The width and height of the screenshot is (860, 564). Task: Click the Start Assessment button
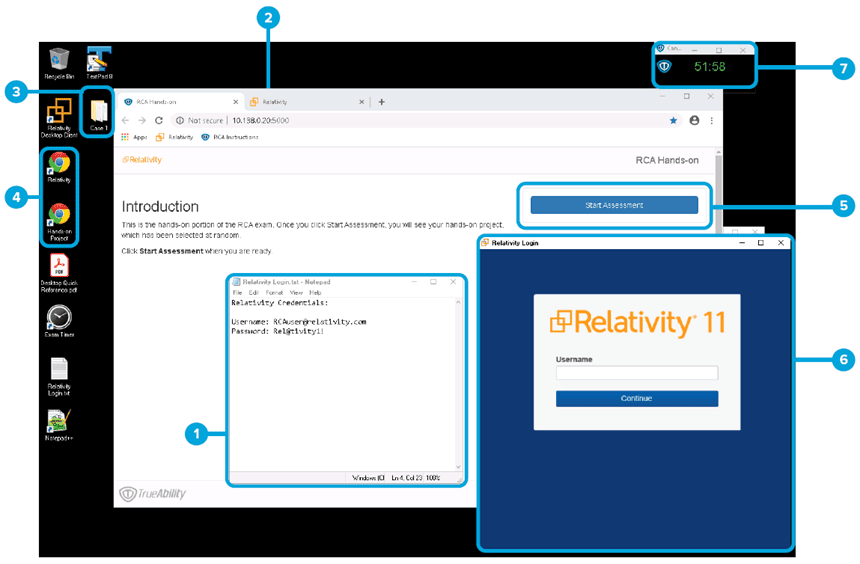click(614, 205)
